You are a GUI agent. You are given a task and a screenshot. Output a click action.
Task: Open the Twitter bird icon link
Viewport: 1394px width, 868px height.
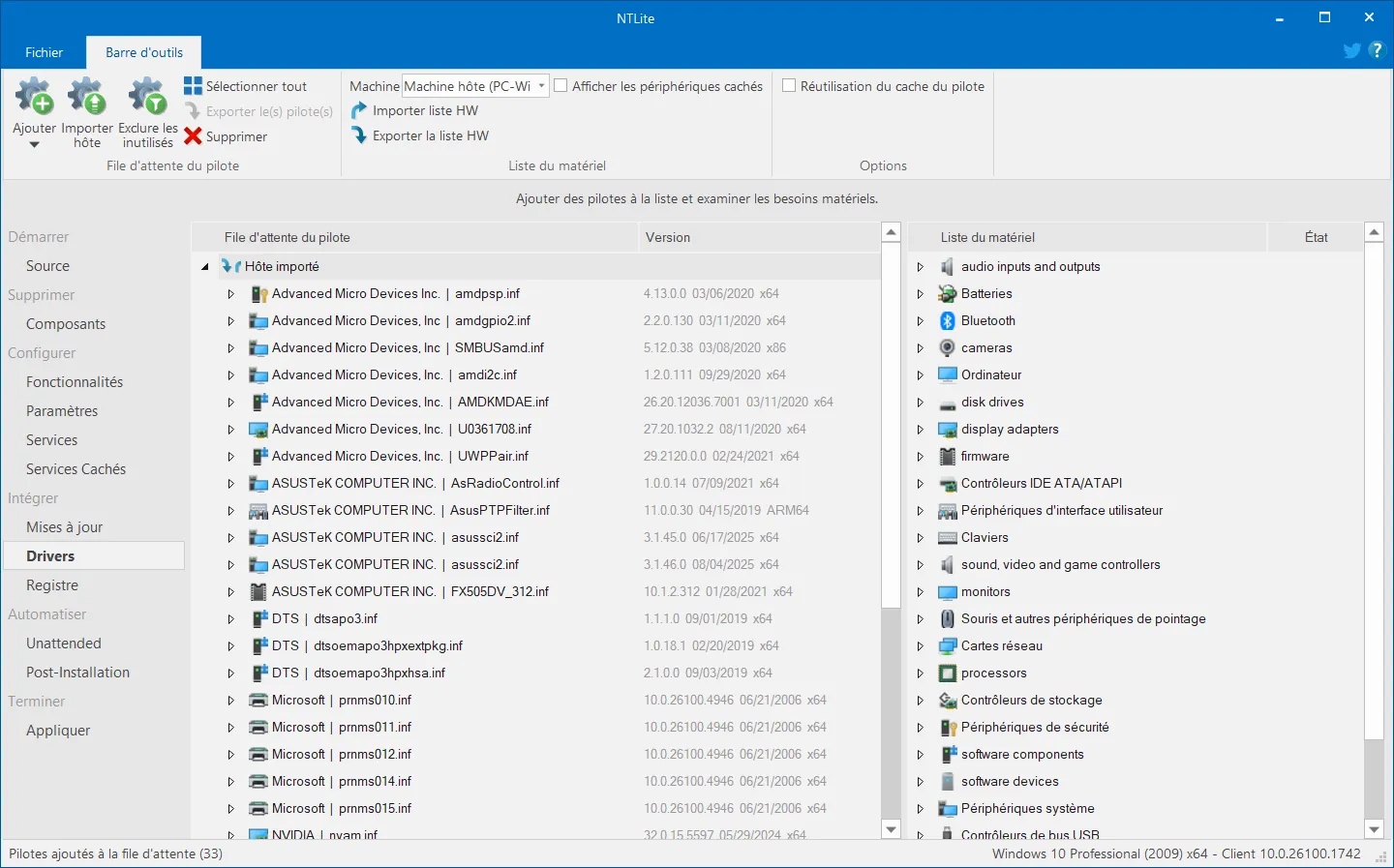(x=1352, y=51)
